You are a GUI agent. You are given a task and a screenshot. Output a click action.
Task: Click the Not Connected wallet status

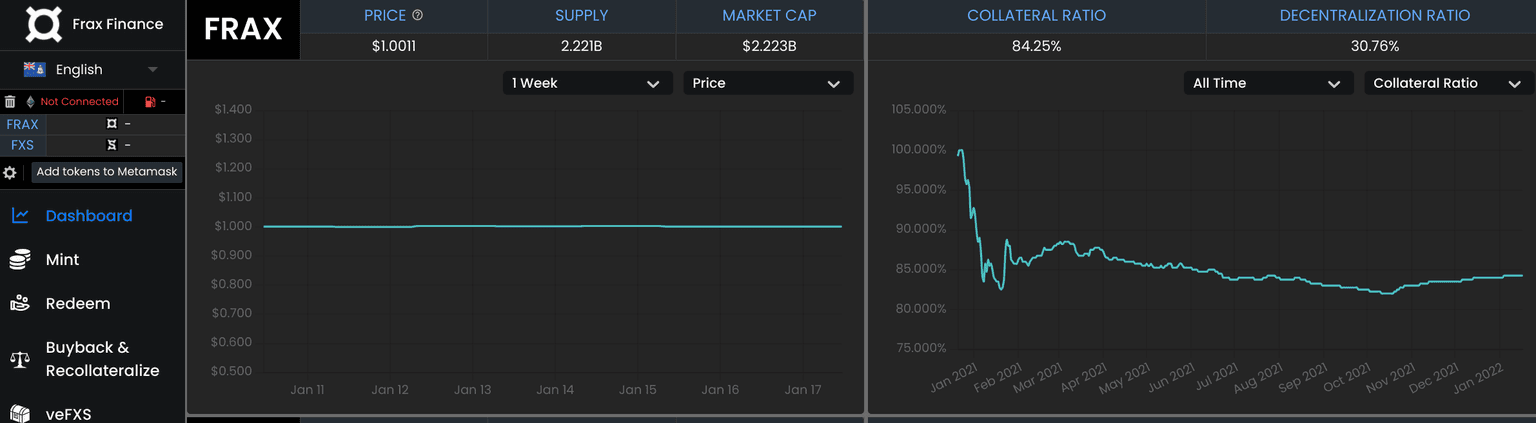(x=79, y=102)
